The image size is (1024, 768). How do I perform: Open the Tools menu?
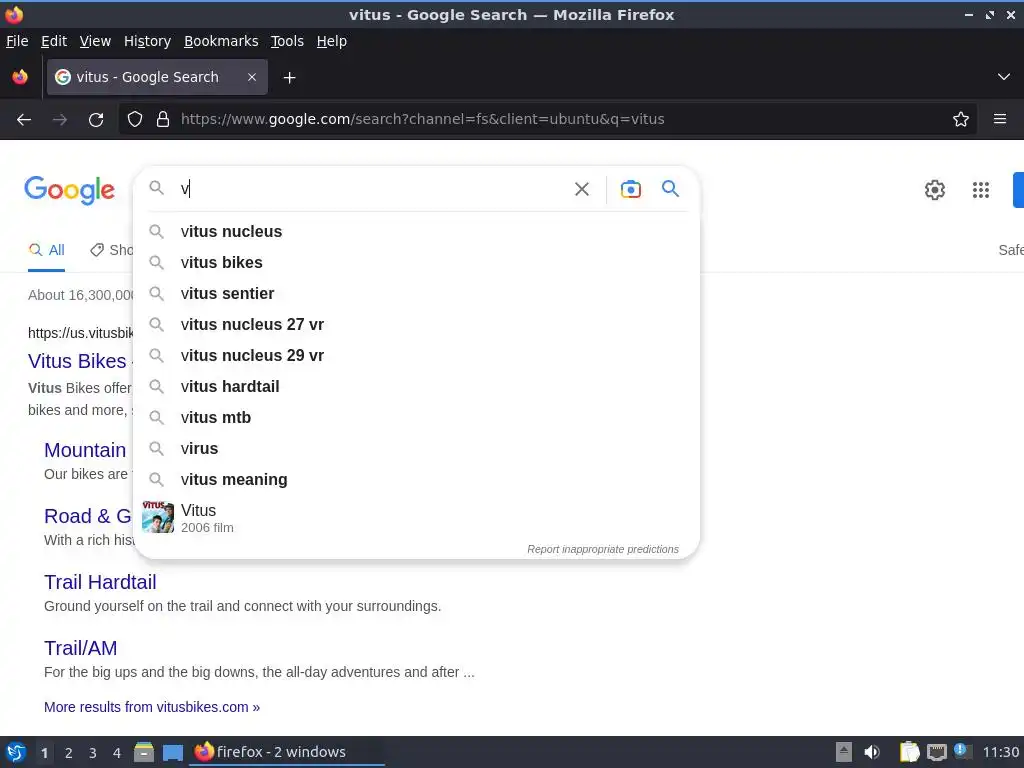click(287, 41)
